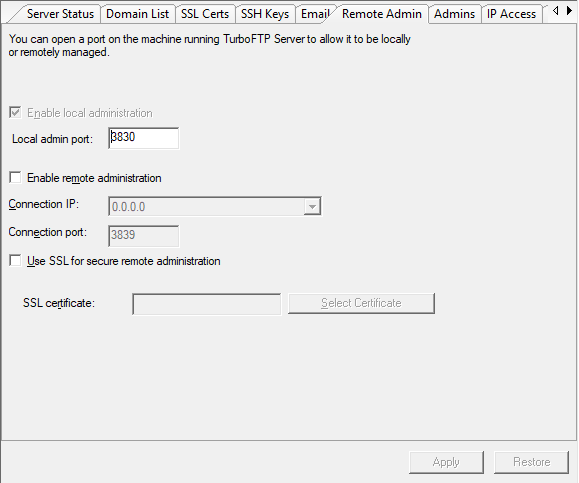Select the Remote Admin tab
The image size is (579, 483).
click(x=381, y=14)
